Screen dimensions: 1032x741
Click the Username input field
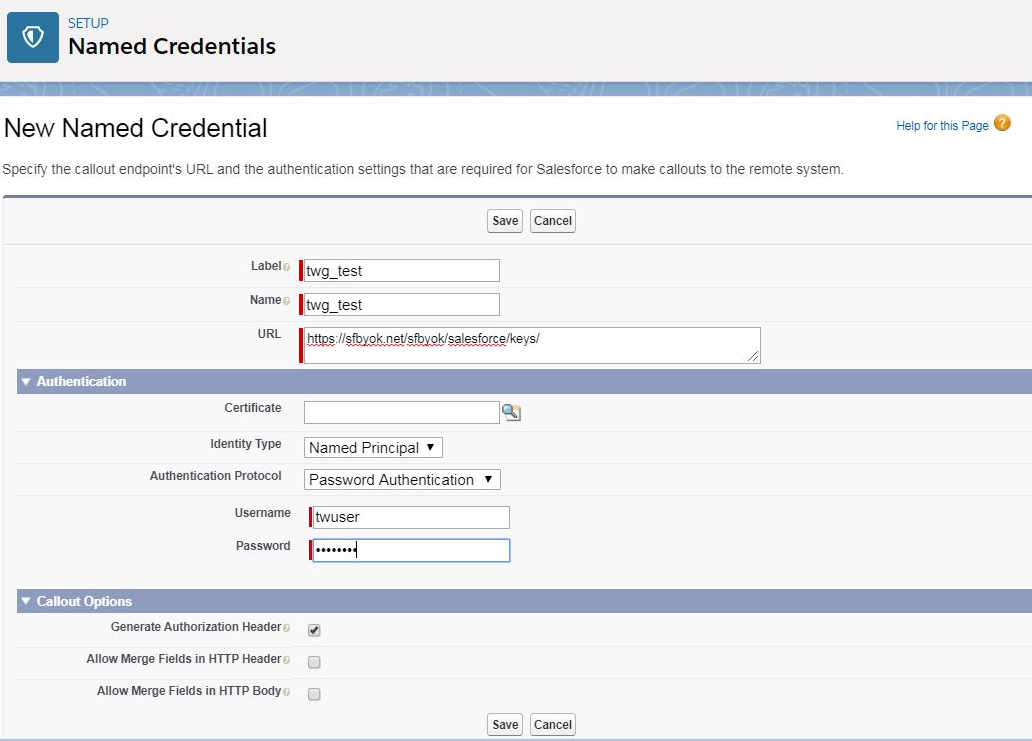coord(411,517)
